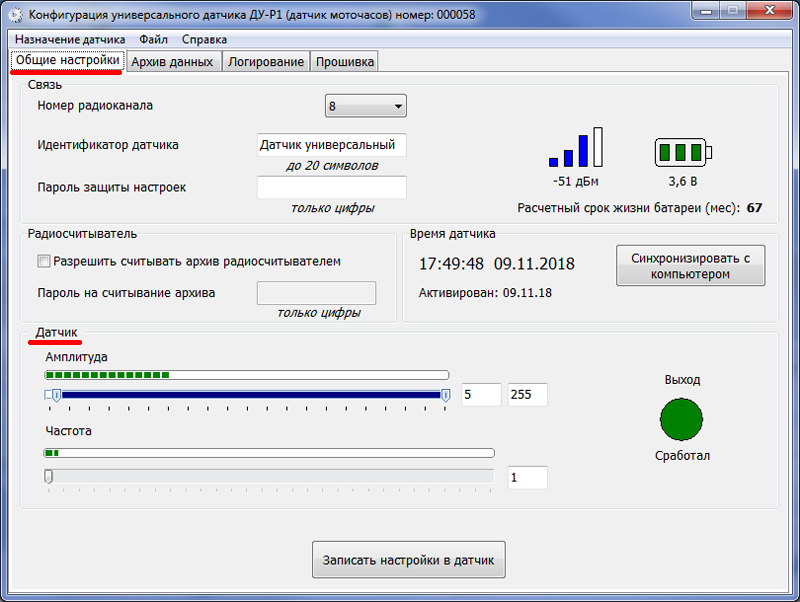The image size is (800, 602).
Task: Open the radio channel number dropdown
Action: point(366,106)
